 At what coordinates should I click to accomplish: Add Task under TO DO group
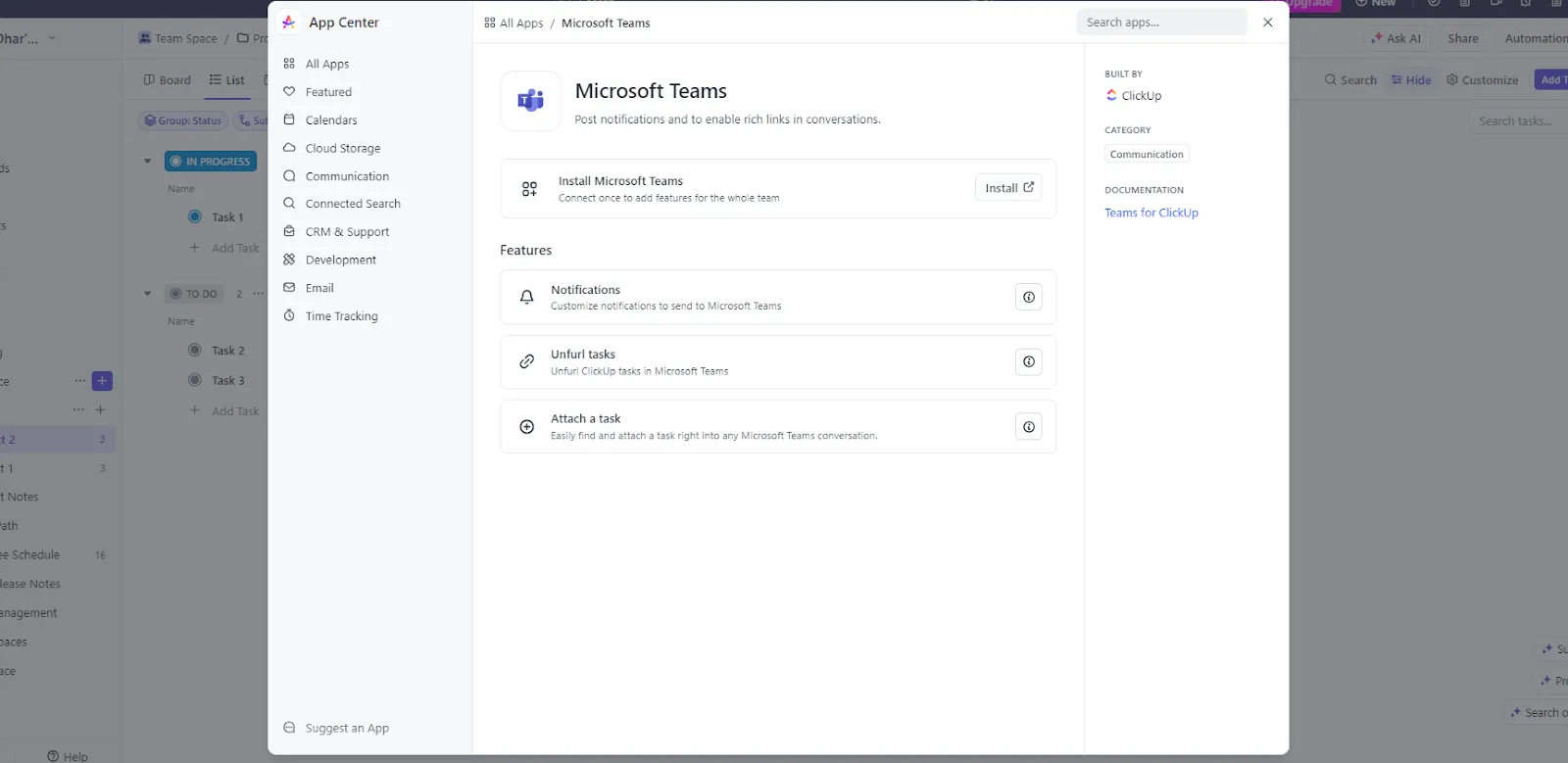click(225, 411)
